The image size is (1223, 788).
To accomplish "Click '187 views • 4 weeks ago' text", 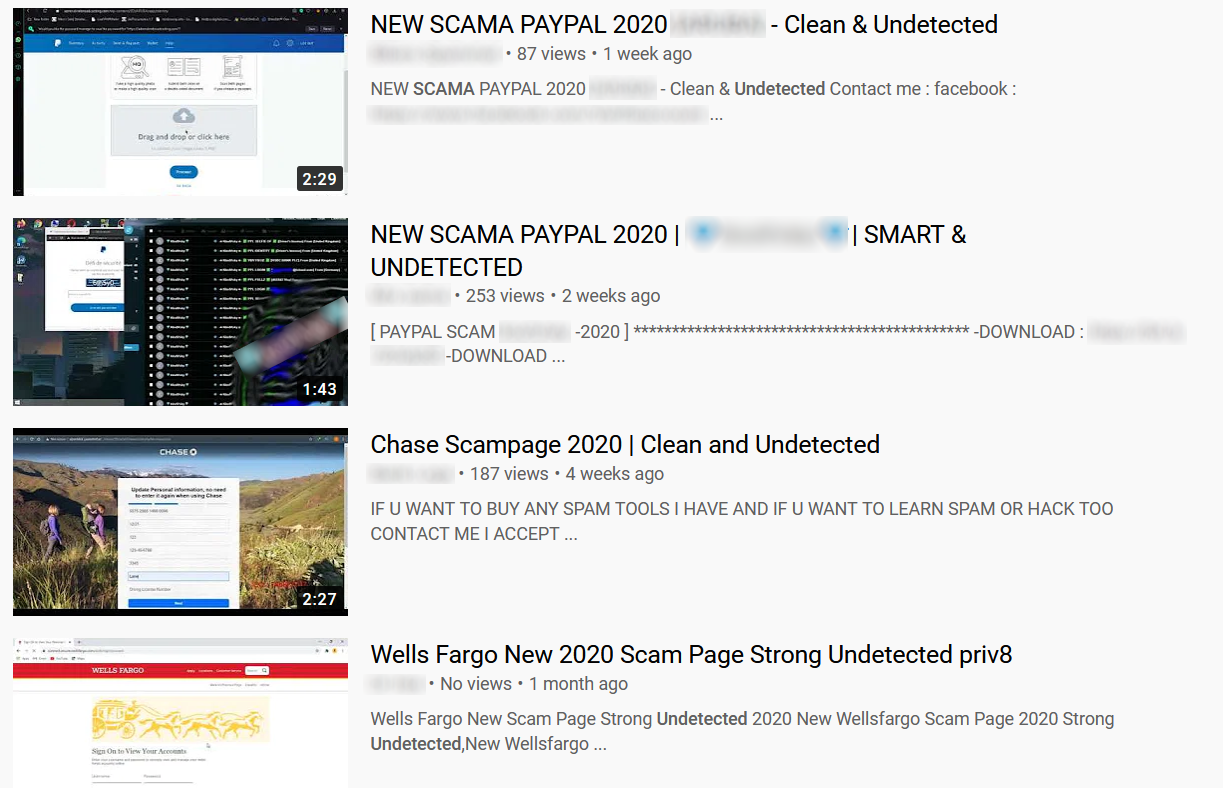I will click(x=567, y=474).
